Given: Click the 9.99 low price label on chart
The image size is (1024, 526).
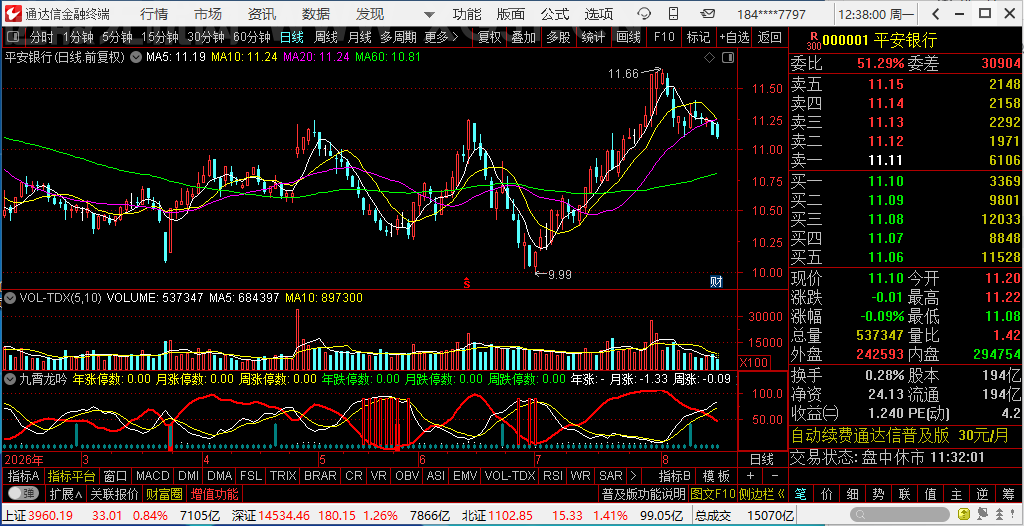Looking at the screenshot, I should (560, 274).
